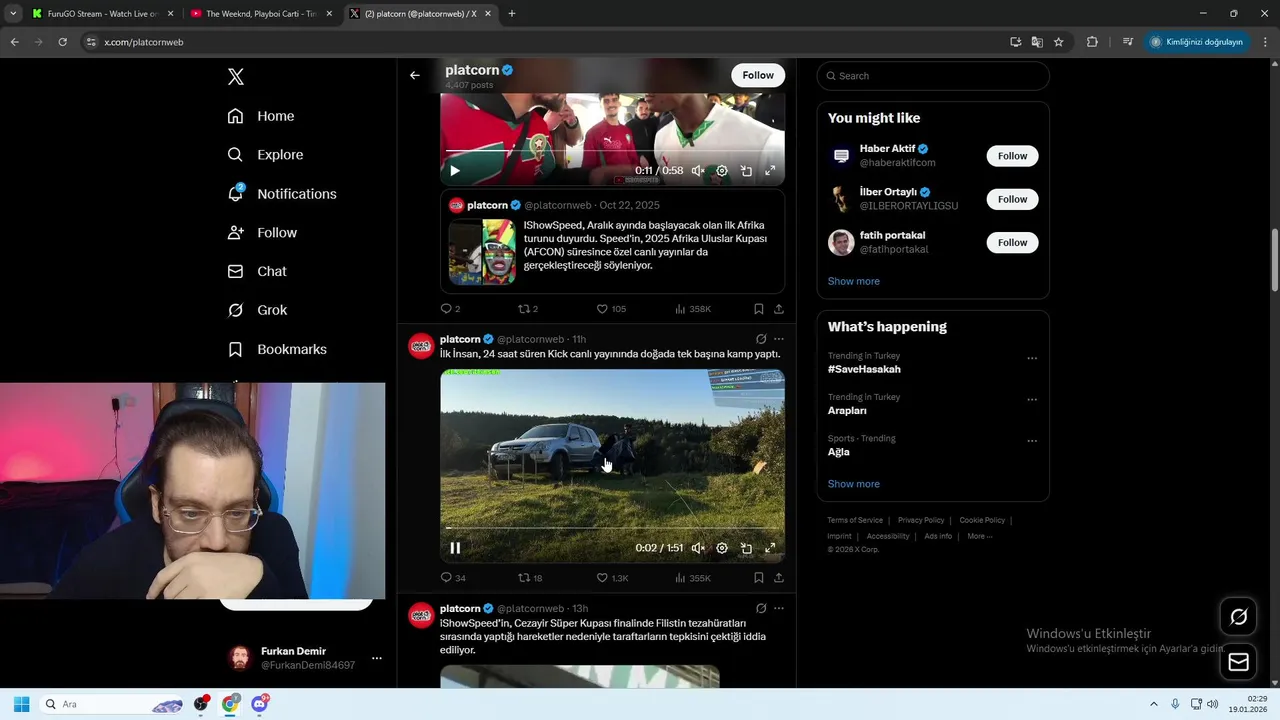Viewport: 1280px width, 720px height.
Task: Open Privacy Policy link
Action: [x=921, y=520]
